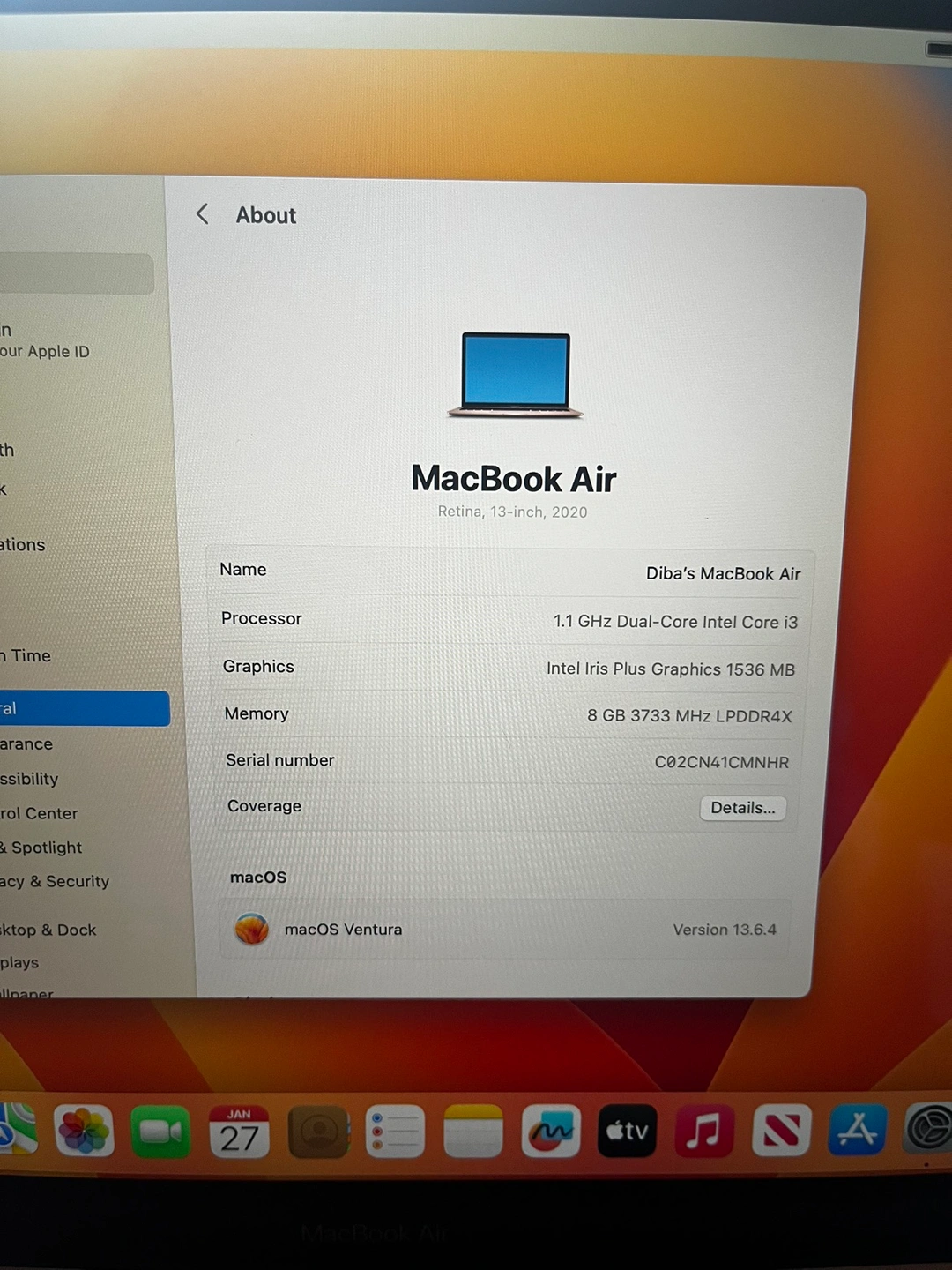Viewport: 952px width, 1270px height.
Task: Open the Calendar app showing JAN 27
Action: pyautogui.click(x=240, y=1132)
